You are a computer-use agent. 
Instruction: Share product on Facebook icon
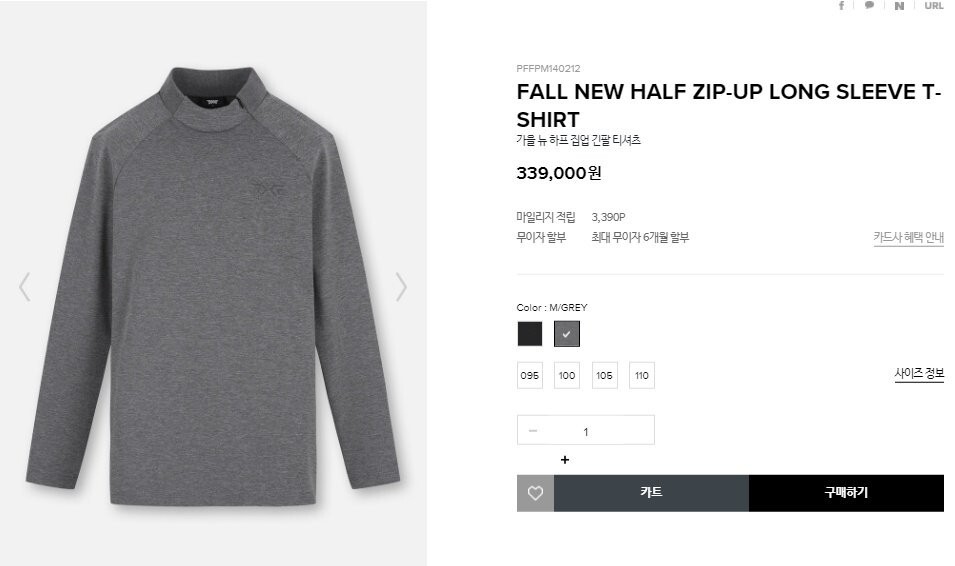pyautogui.click(x=842, y=5)
